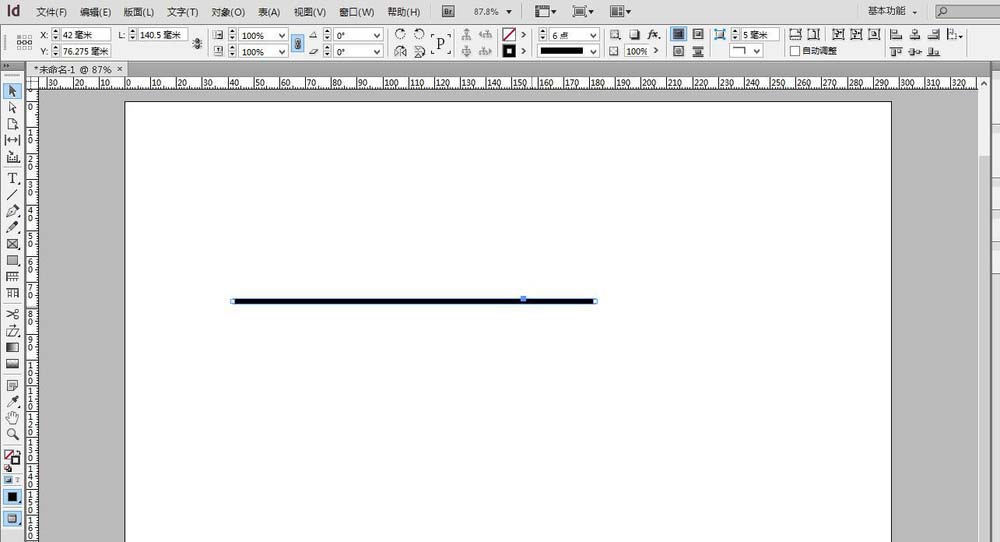This screenshot has height=542, width=1000.
Task: Open the 对象(O) menu
Action: click(228, 12)
